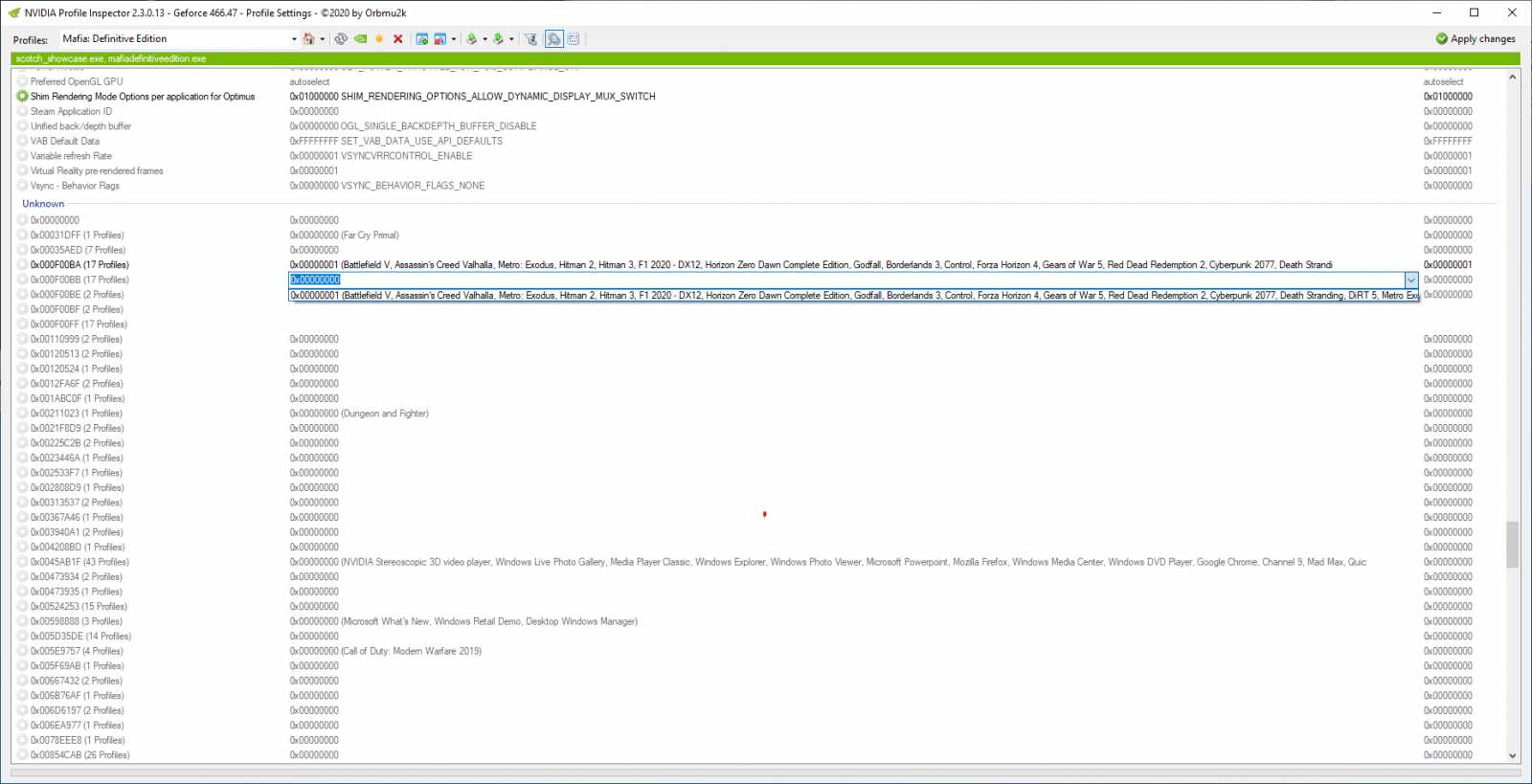The width and height of the screenshot is (1532, 784).
Task: Select setting 0x00854CAB (26 Profiles)
Action: coord(79,755)
